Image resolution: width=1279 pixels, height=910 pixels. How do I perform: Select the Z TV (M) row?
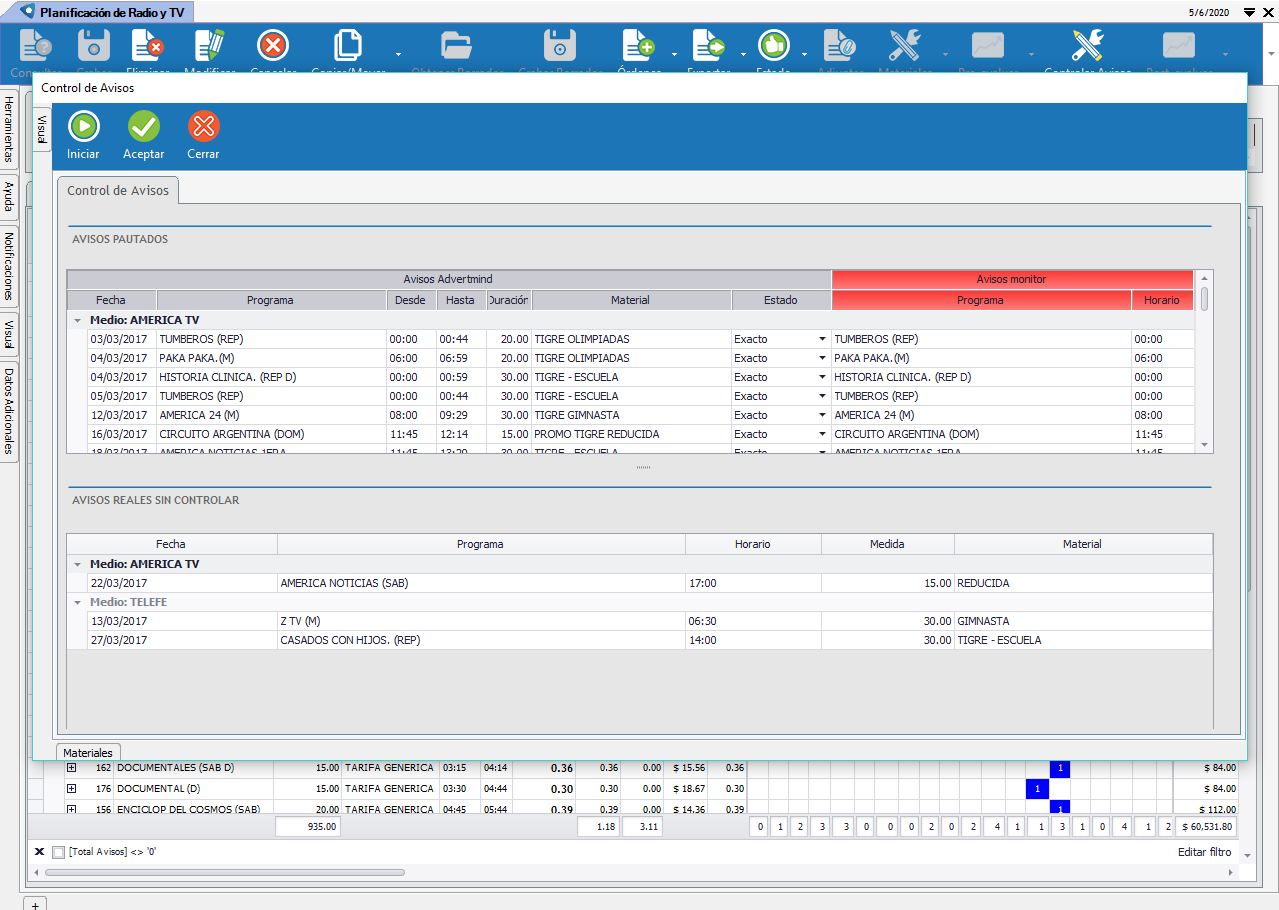(x=640, y=621)
